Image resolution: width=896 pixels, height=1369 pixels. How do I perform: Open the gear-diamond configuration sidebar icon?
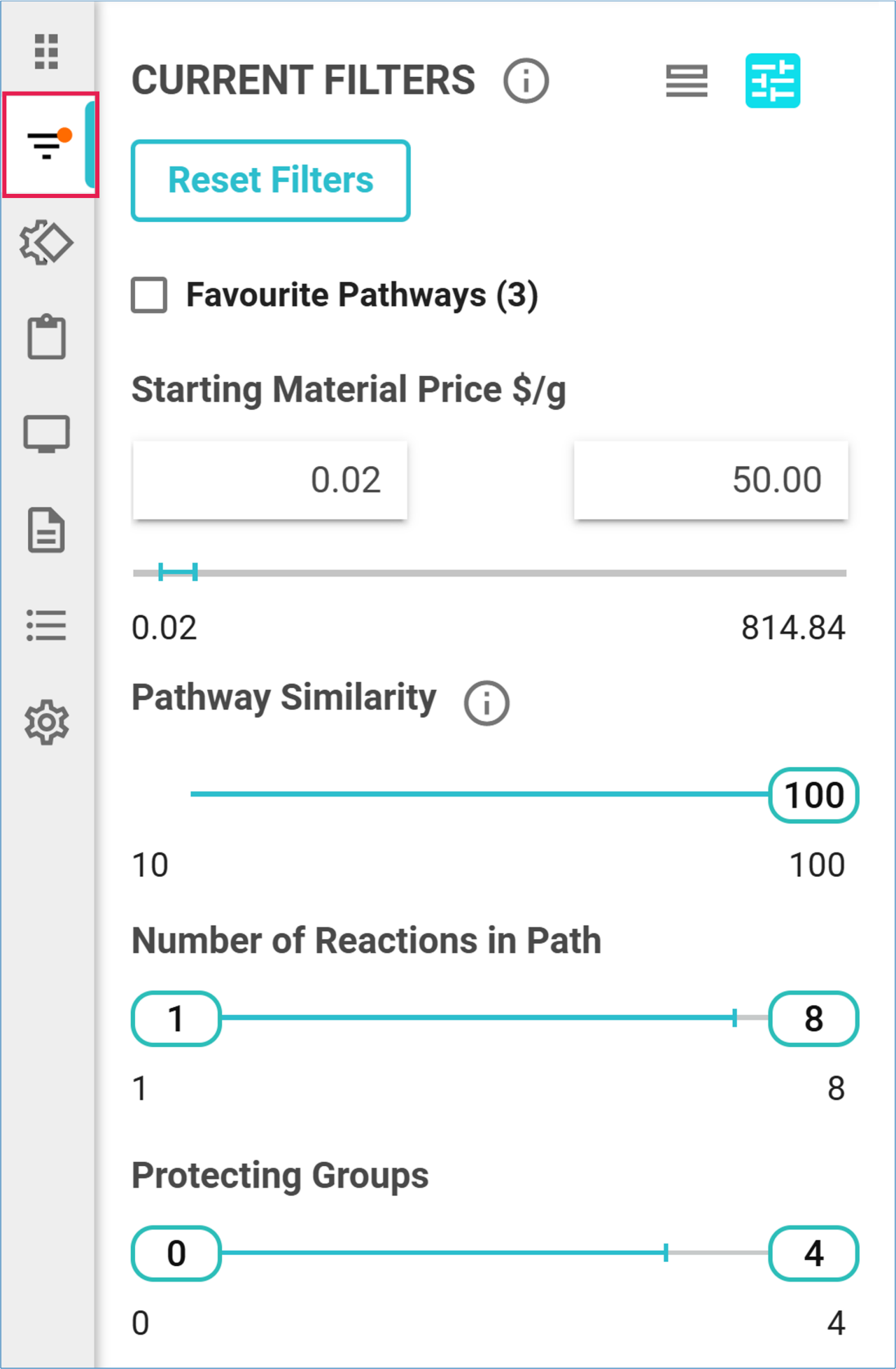[x=46, y=243]
